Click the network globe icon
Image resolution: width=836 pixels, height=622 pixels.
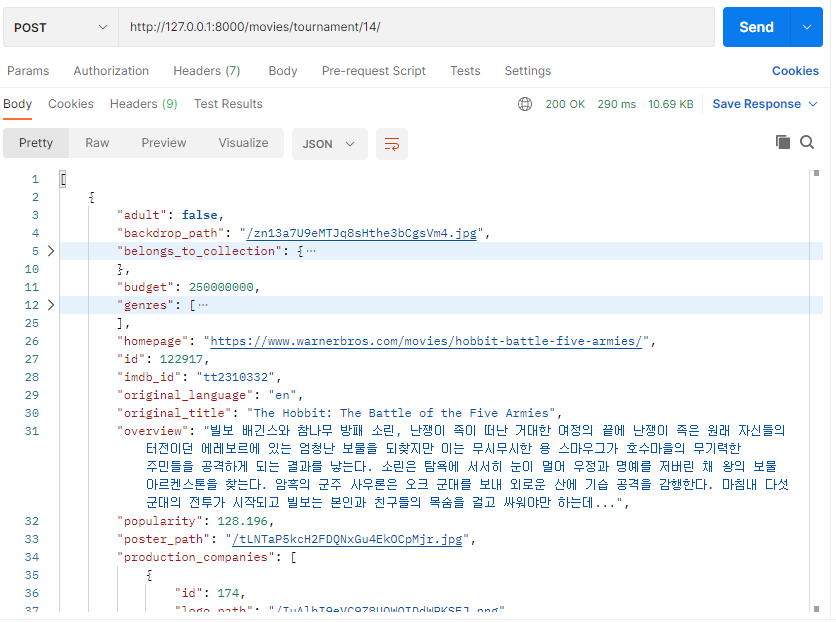point(525,104)
